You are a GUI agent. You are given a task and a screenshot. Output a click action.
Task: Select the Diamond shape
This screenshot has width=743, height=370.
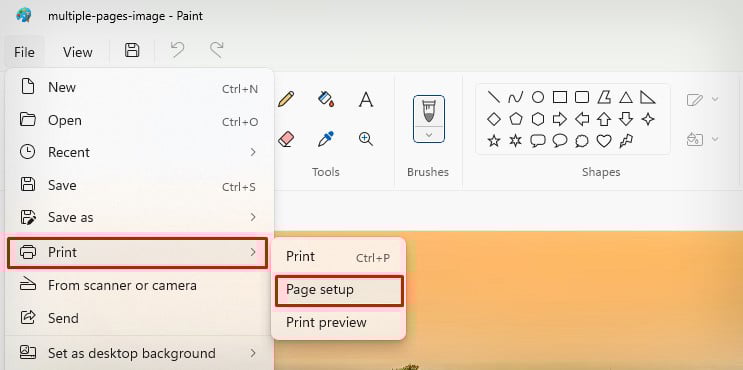pyautogui.click(x=494, y=119)
